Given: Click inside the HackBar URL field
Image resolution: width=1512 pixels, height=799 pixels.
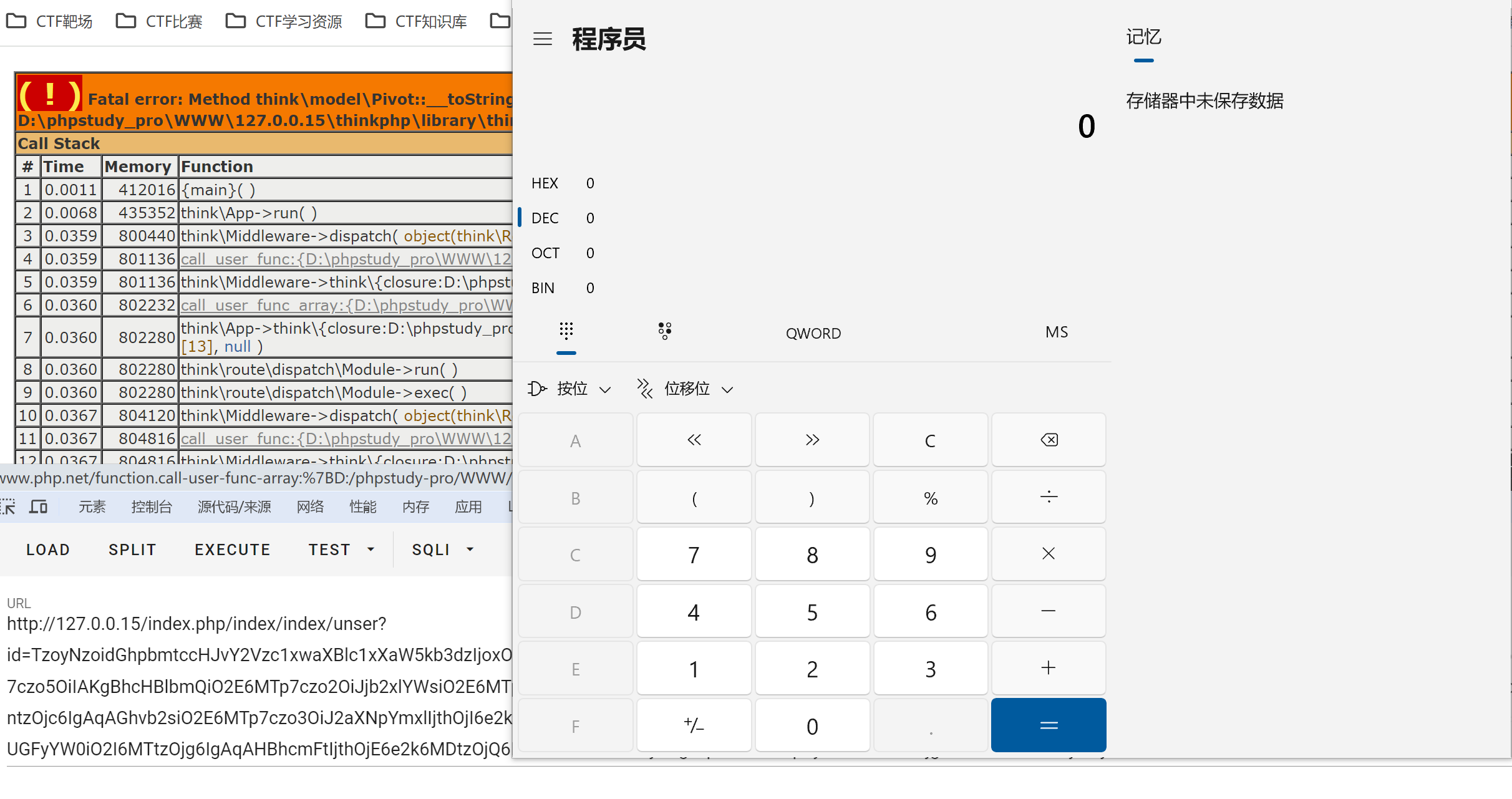Looking at the screenshot, I should (259, 686).
